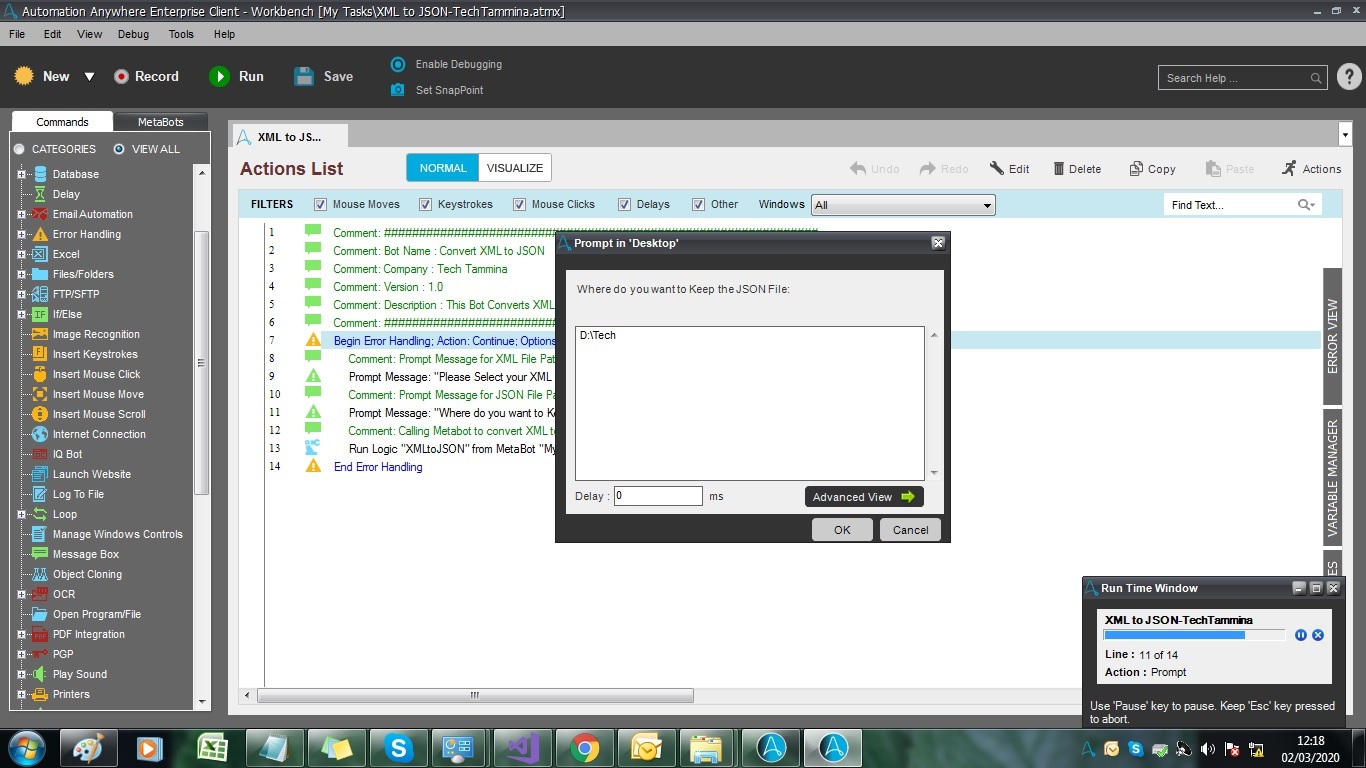Select the Error Handling warning icon
1366x768 pixels.
tap(40, 234)
